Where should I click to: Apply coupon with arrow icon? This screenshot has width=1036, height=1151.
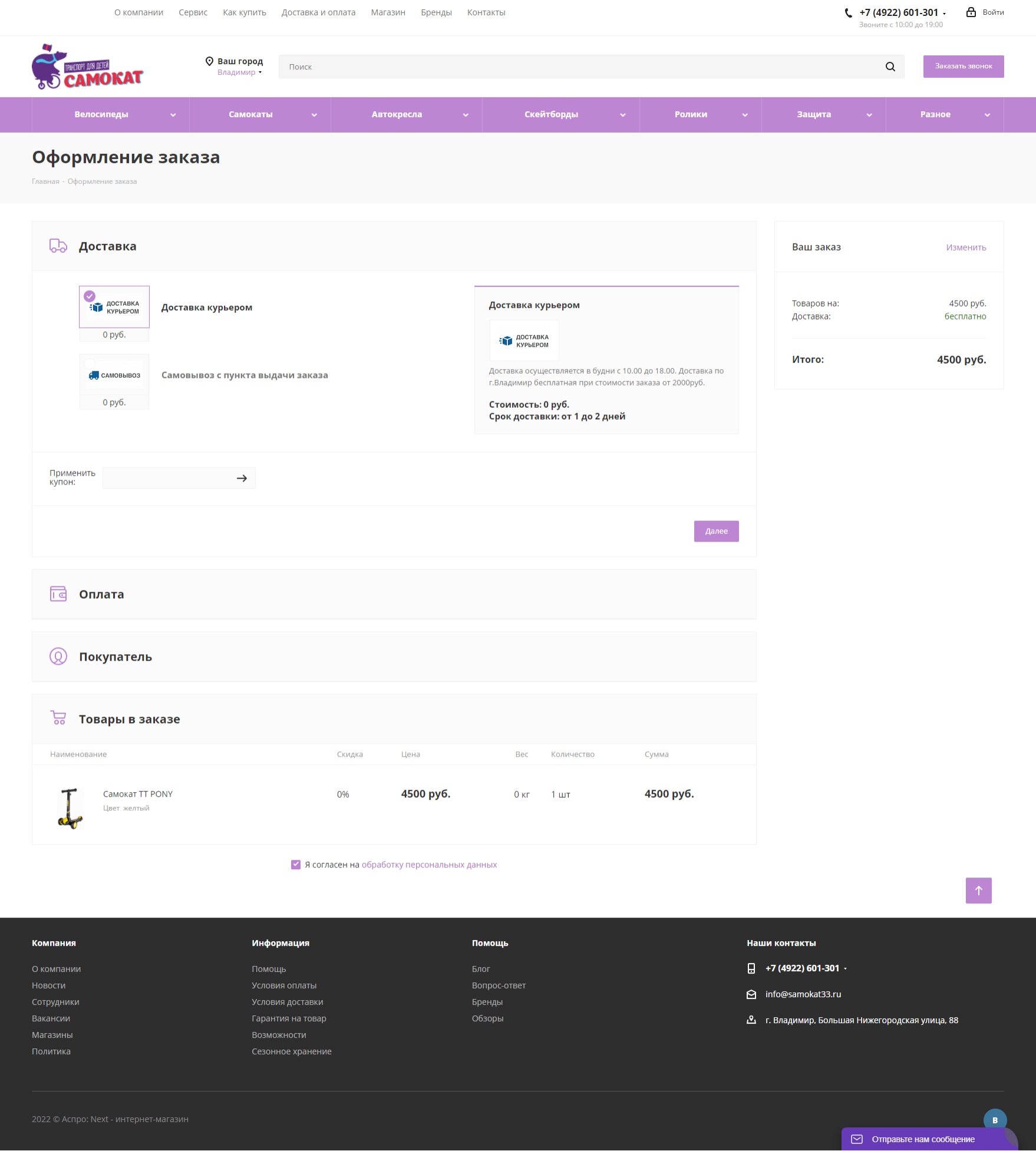tap(242, 478)
